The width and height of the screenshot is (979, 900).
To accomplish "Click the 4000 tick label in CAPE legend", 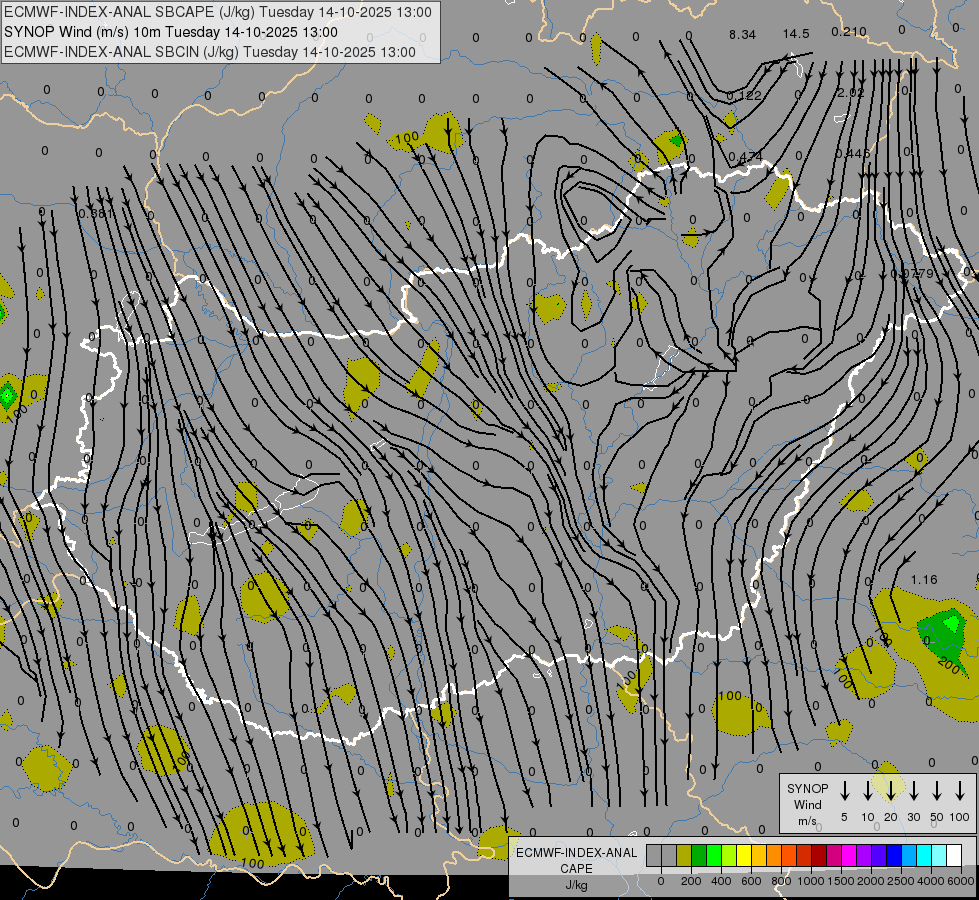I will [931, 881].
